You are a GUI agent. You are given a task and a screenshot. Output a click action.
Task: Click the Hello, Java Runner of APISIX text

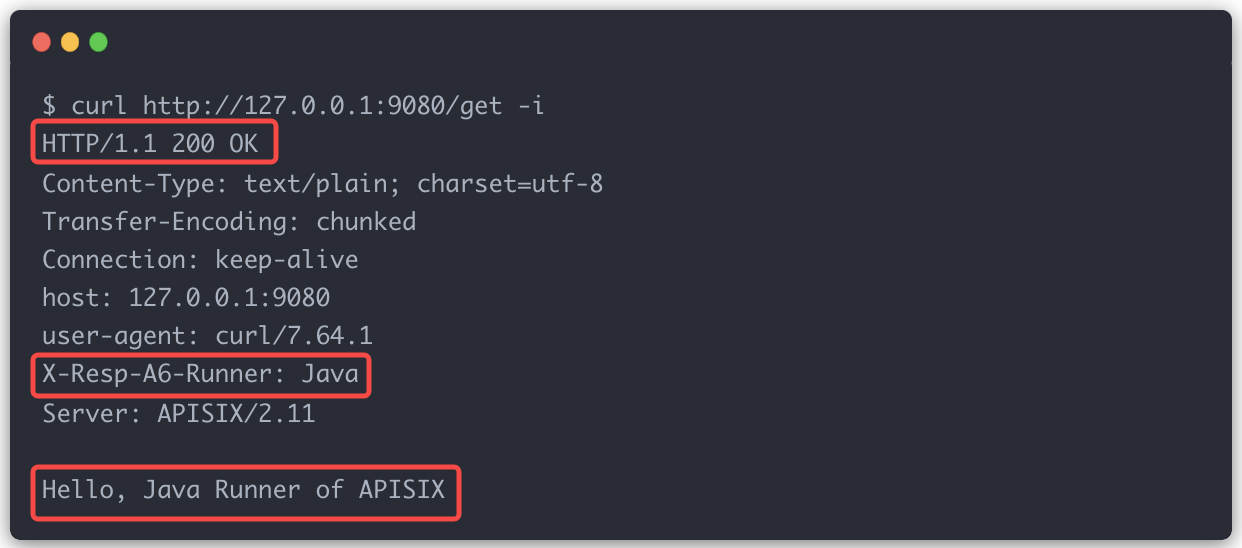pyautogui.click(x=243, y=490)
